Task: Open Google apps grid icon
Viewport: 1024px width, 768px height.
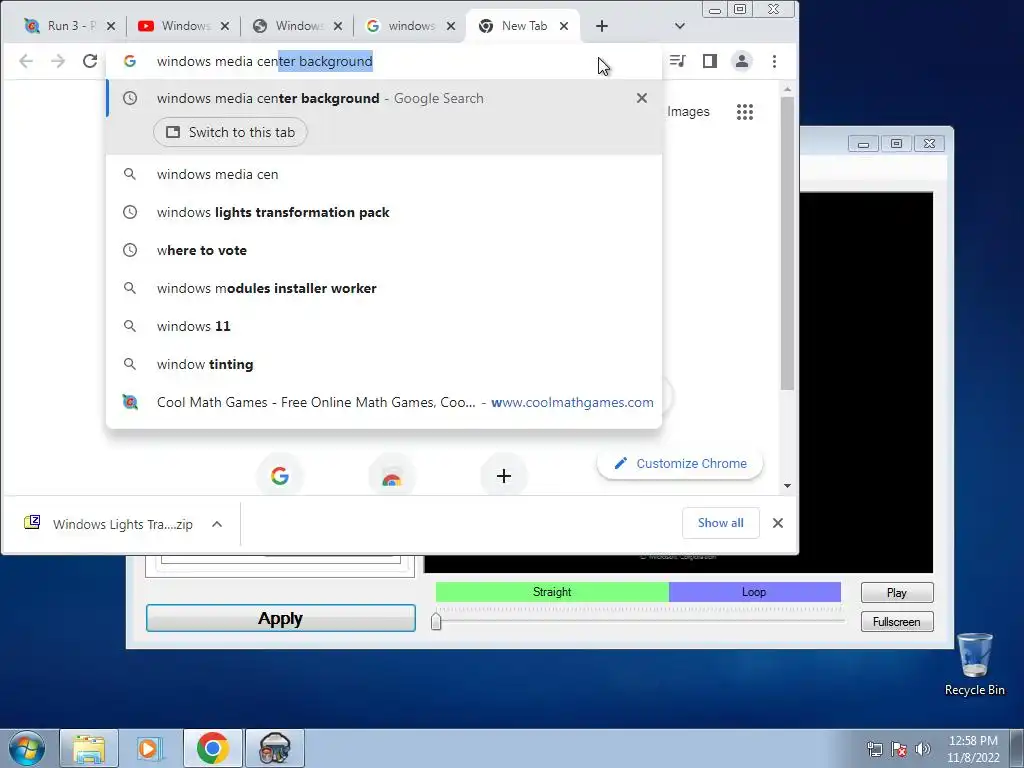Action: (744, 112)
